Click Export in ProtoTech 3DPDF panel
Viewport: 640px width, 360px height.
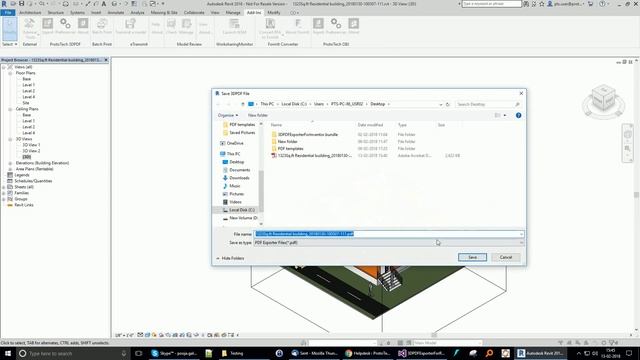pyautogui.click(x=48, y=26)
